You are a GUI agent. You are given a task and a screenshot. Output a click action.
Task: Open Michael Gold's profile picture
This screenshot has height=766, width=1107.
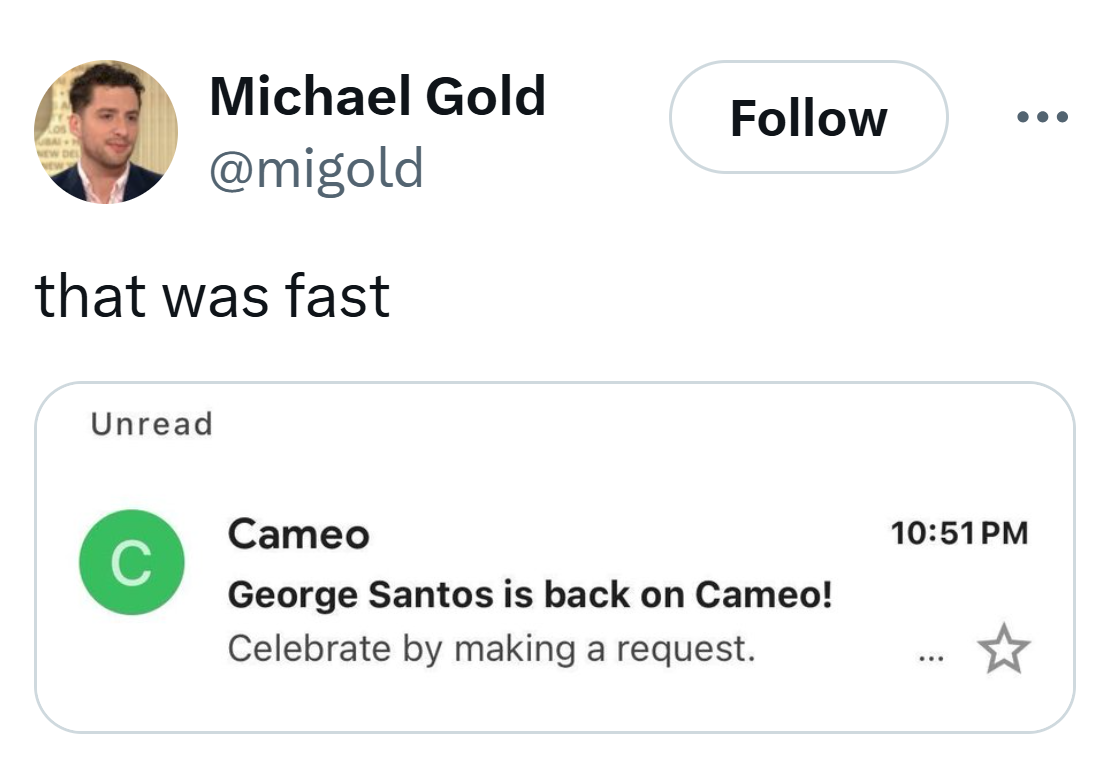pos(106,131)
